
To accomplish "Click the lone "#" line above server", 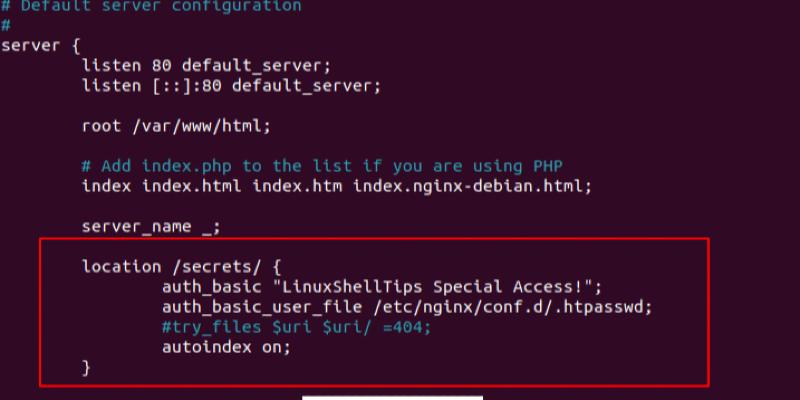I will [x=5, y=26].
